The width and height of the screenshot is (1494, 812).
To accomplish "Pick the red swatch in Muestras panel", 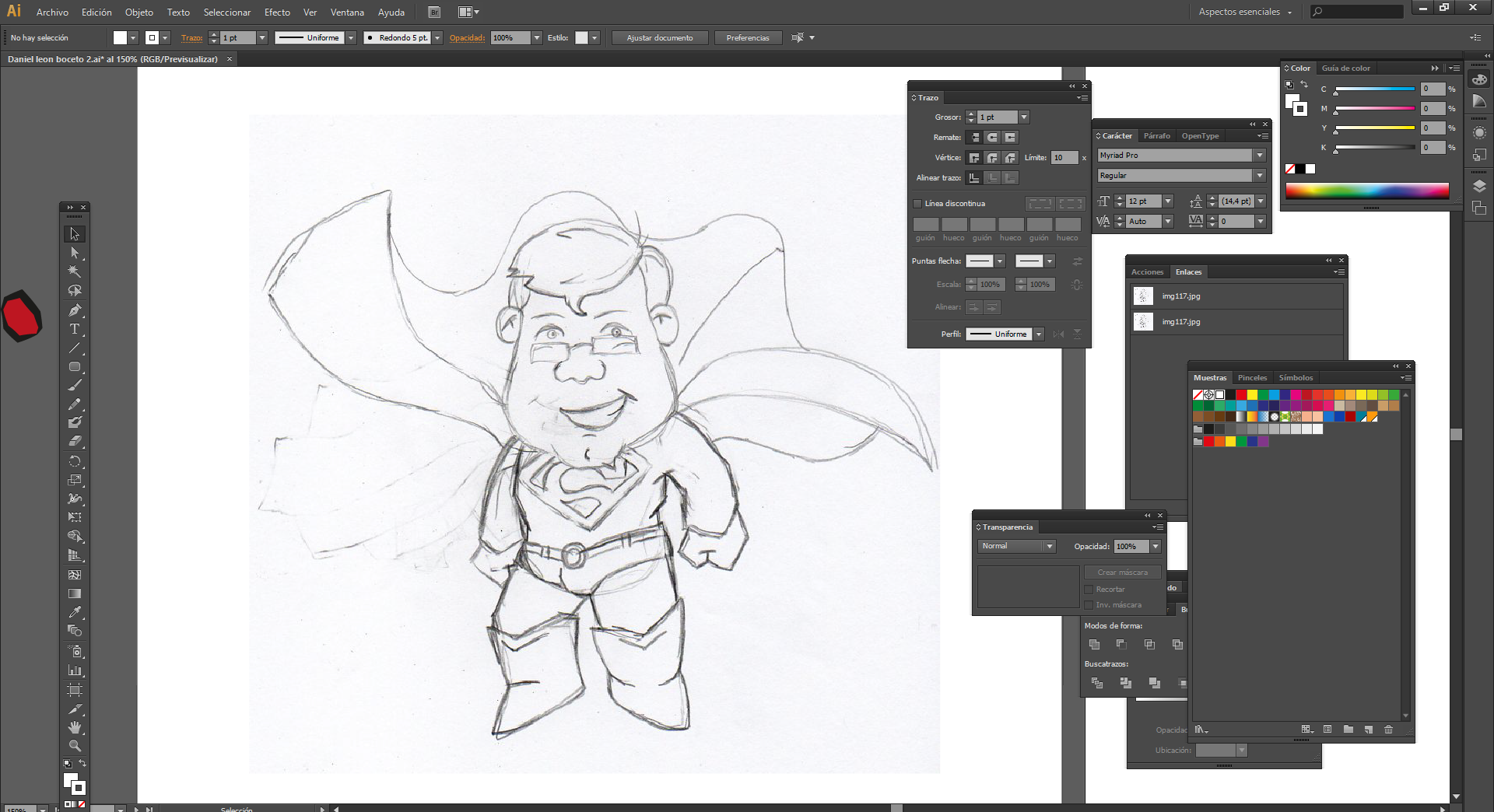I will point(1241,395).
